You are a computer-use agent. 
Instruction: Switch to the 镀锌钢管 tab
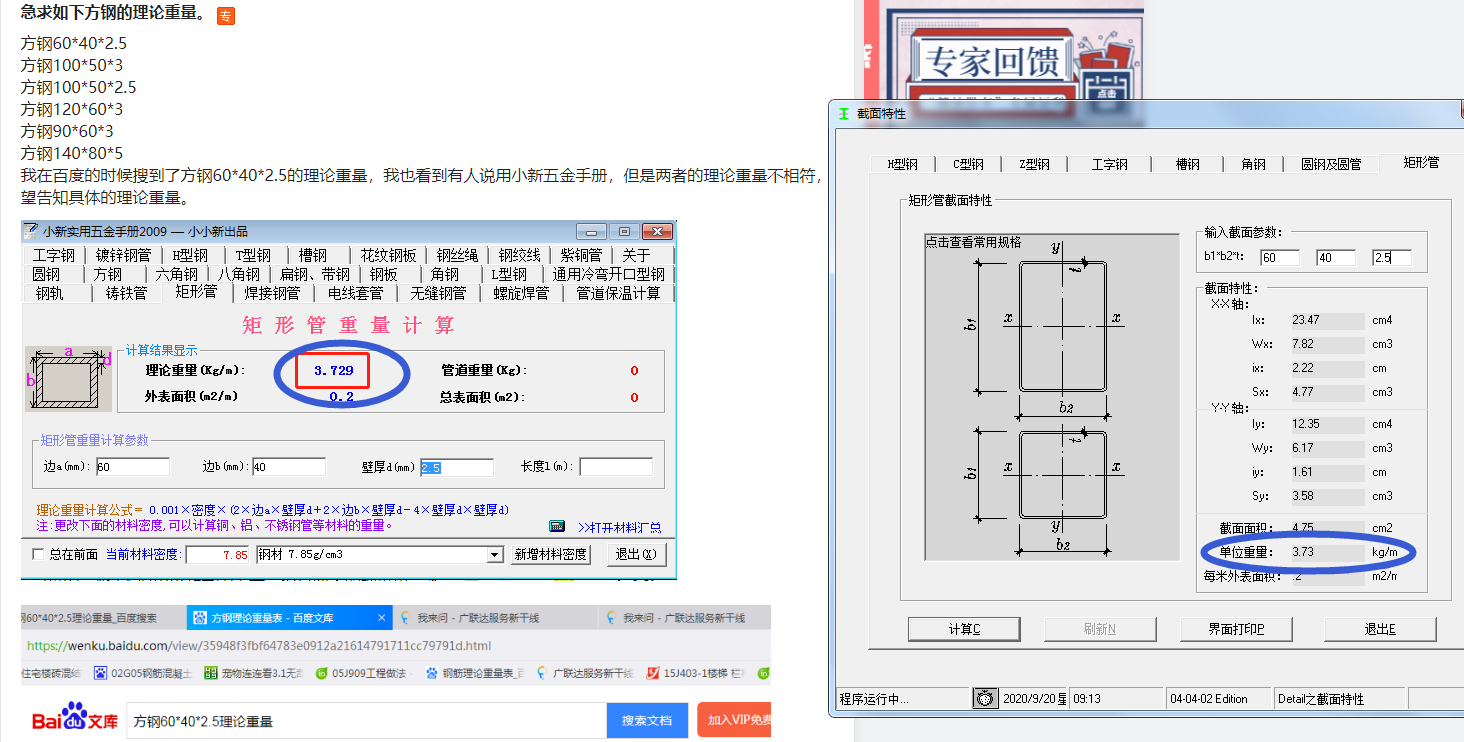[123, 255]
